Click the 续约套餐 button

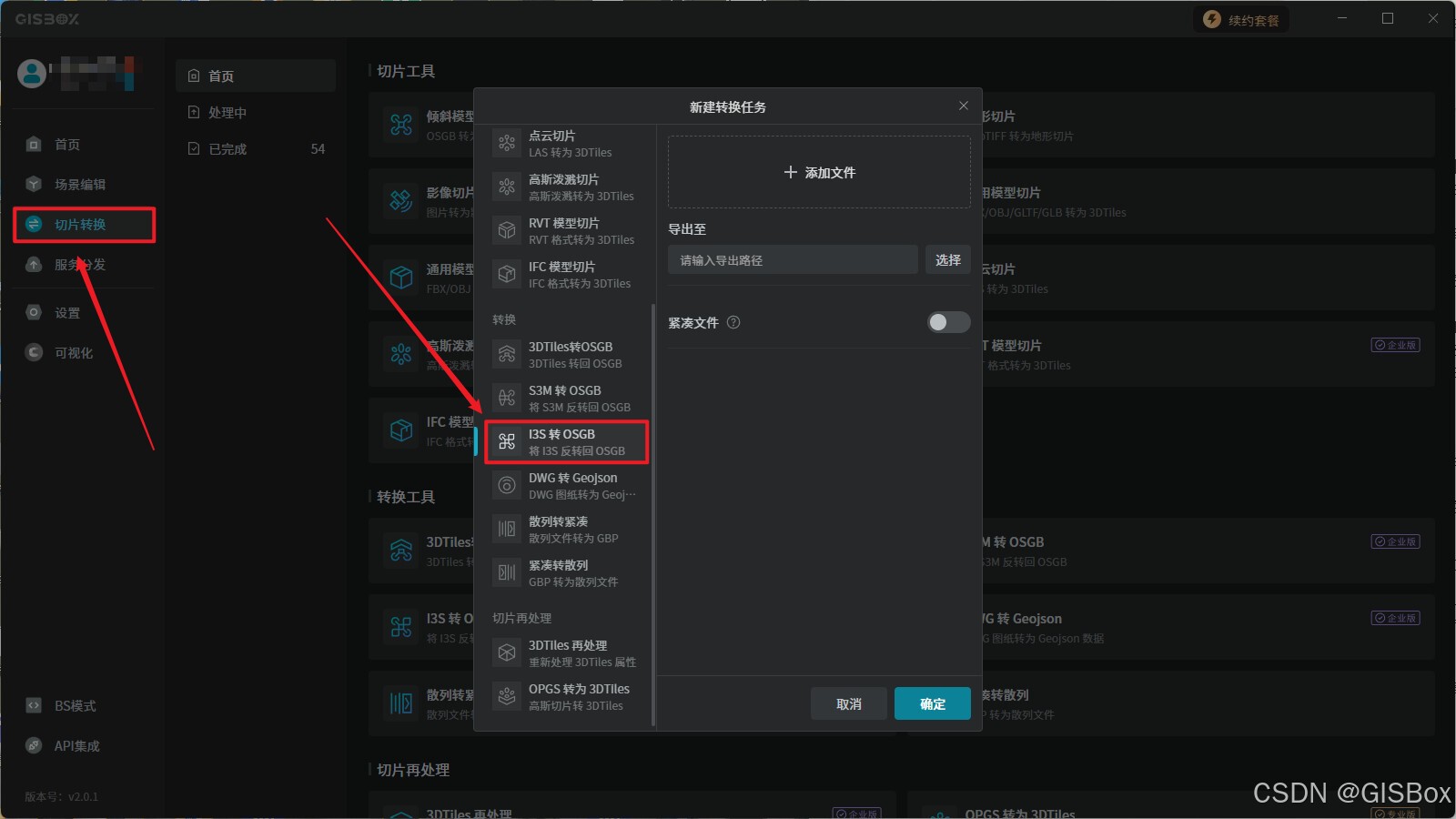(1240, 19)
